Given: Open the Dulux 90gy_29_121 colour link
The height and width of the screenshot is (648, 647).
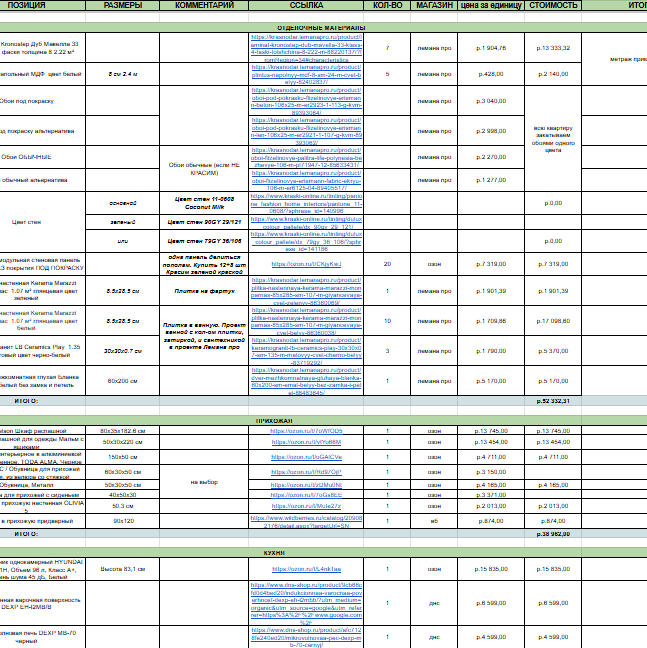Looking at the screenshot, I should point(306,222).
